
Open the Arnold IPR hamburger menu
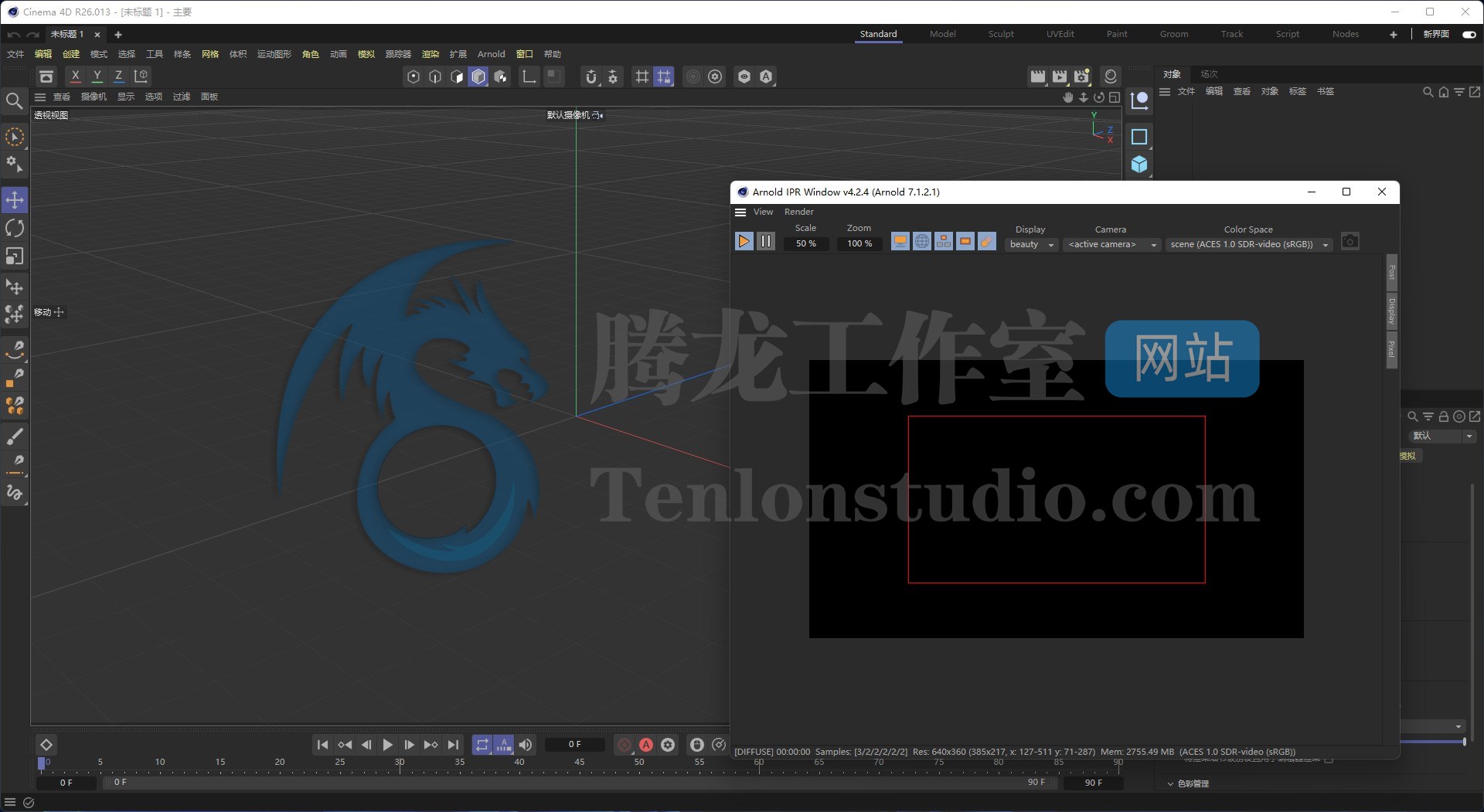(740, 212)
